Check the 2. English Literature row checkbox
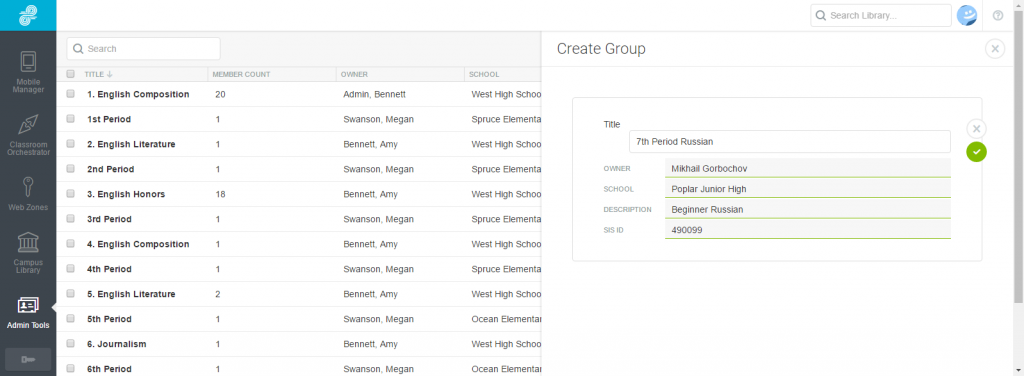 click(71, 144)
